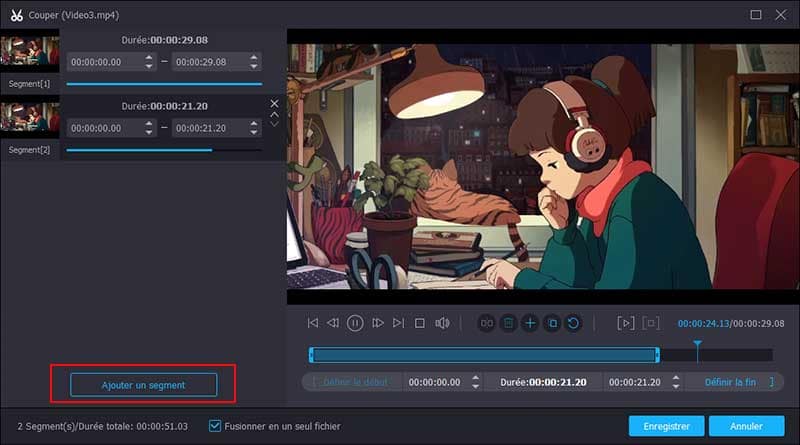800x445 pixels.
Task: Click 'Définir la fin' to set the end point
Action: [x=730, y=382]
